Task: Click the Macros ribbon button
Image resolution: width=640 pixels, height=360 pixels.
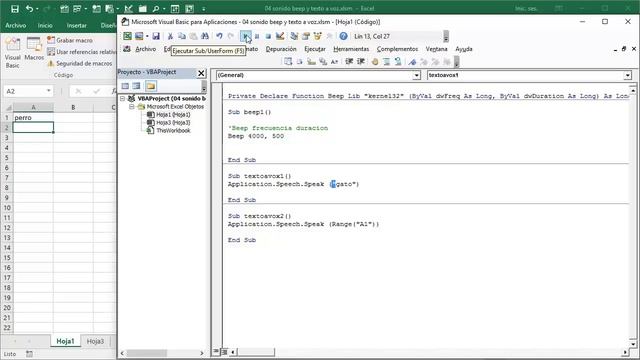Action: [x=34, y=49]
